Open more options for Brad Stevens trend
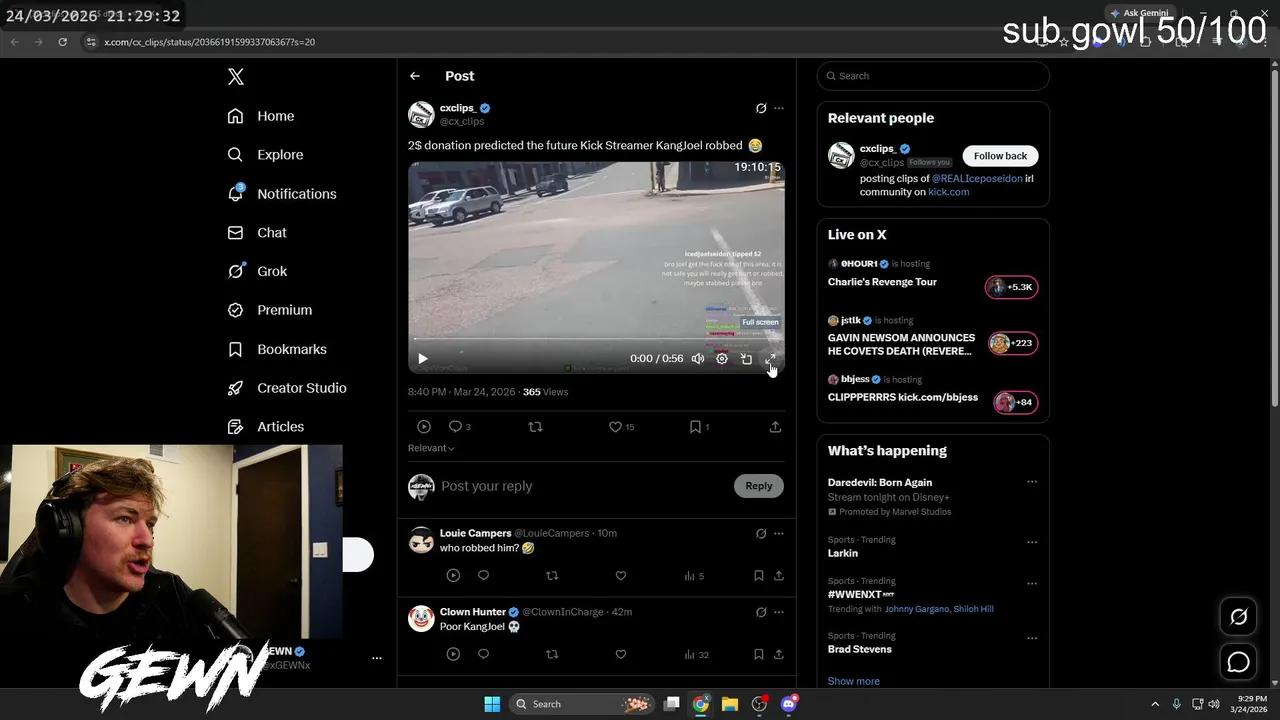The width and height of the screenshot is (1280, 720). click(1032, 638)
